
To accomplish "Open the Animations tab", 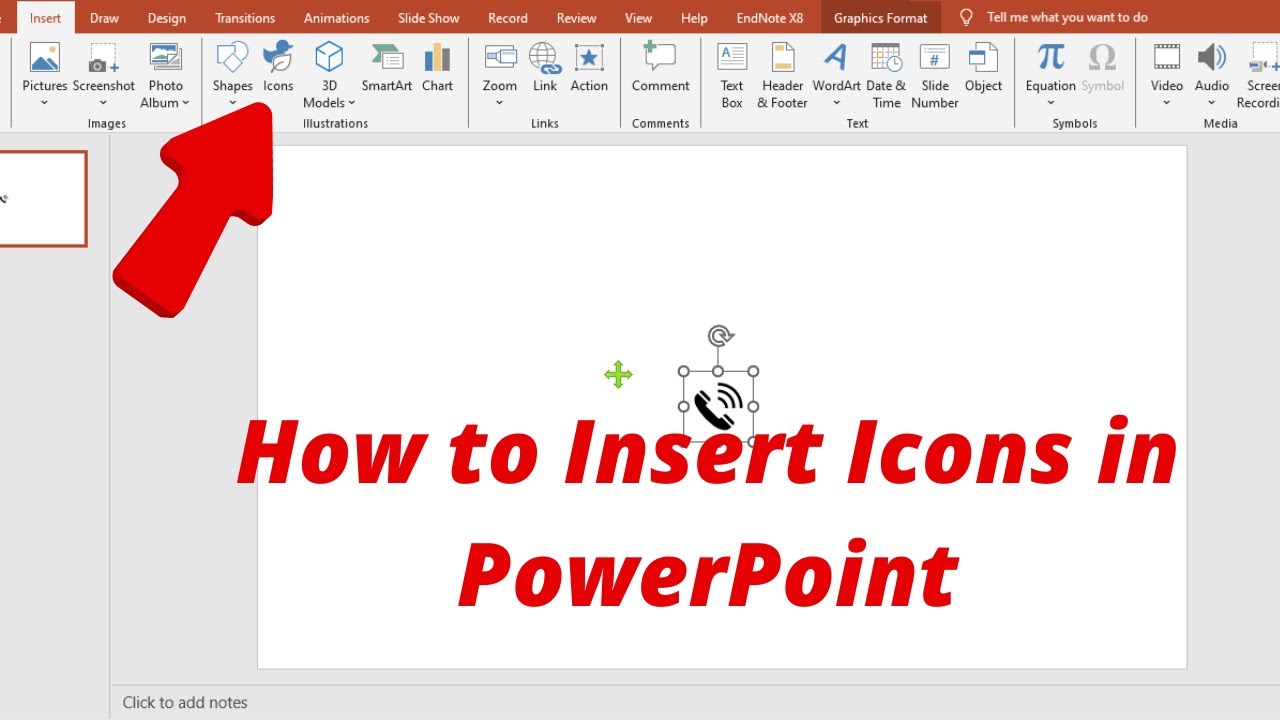I will click(x=336, y=18).
